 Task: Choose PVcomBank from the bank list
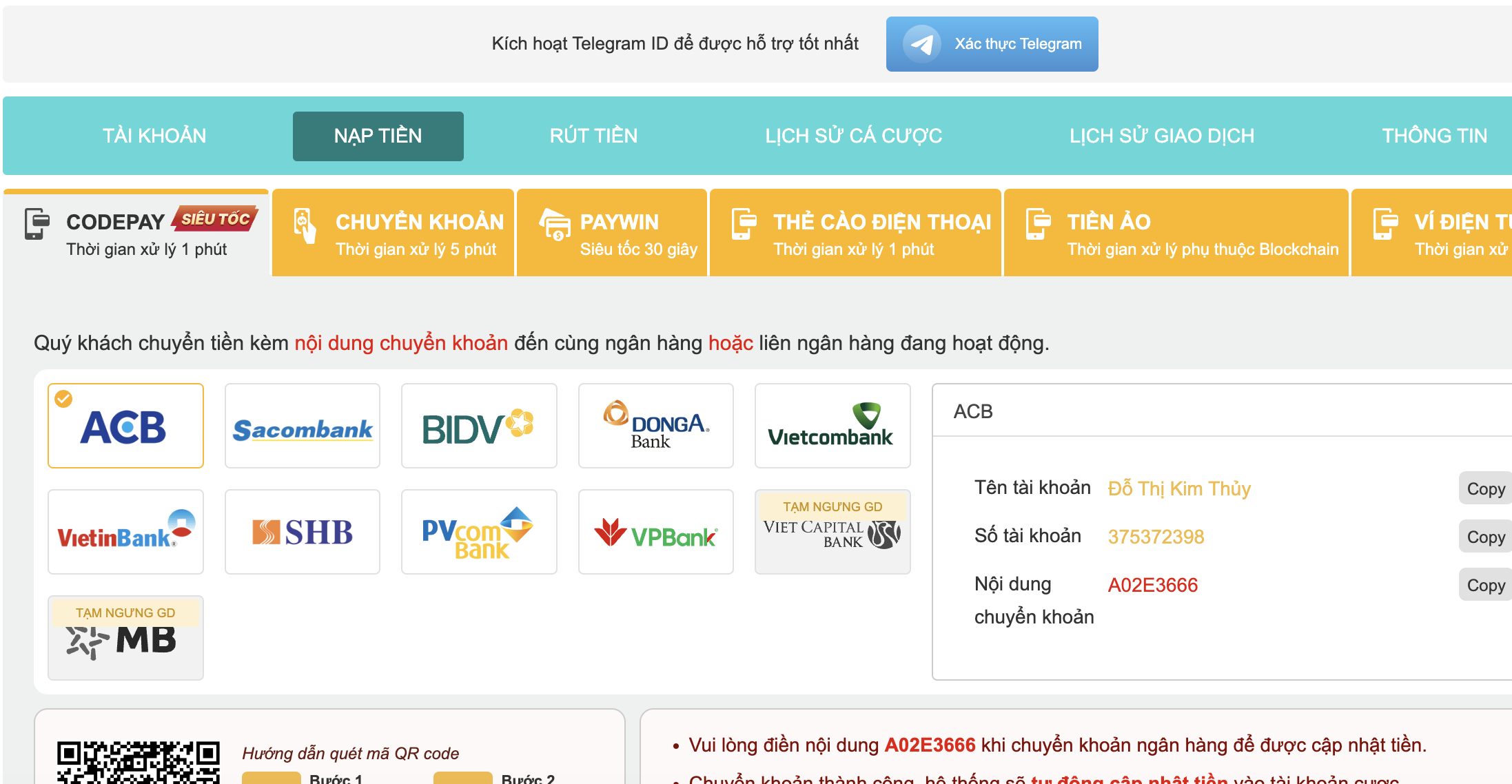pyautogui.click(x=478, y=531)
